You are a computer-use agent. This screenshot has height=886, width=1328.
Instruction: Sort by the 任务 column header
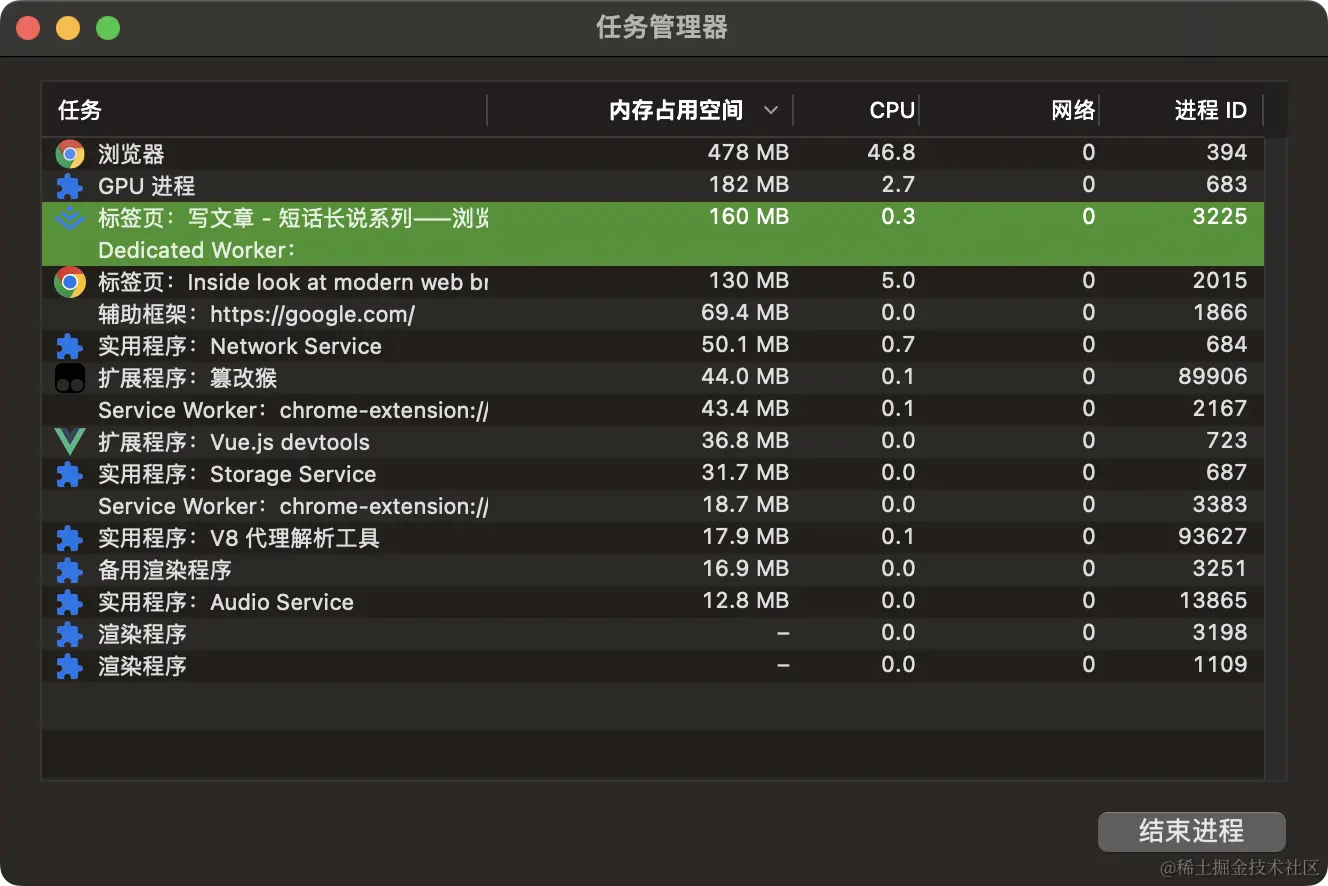(80, 110)
